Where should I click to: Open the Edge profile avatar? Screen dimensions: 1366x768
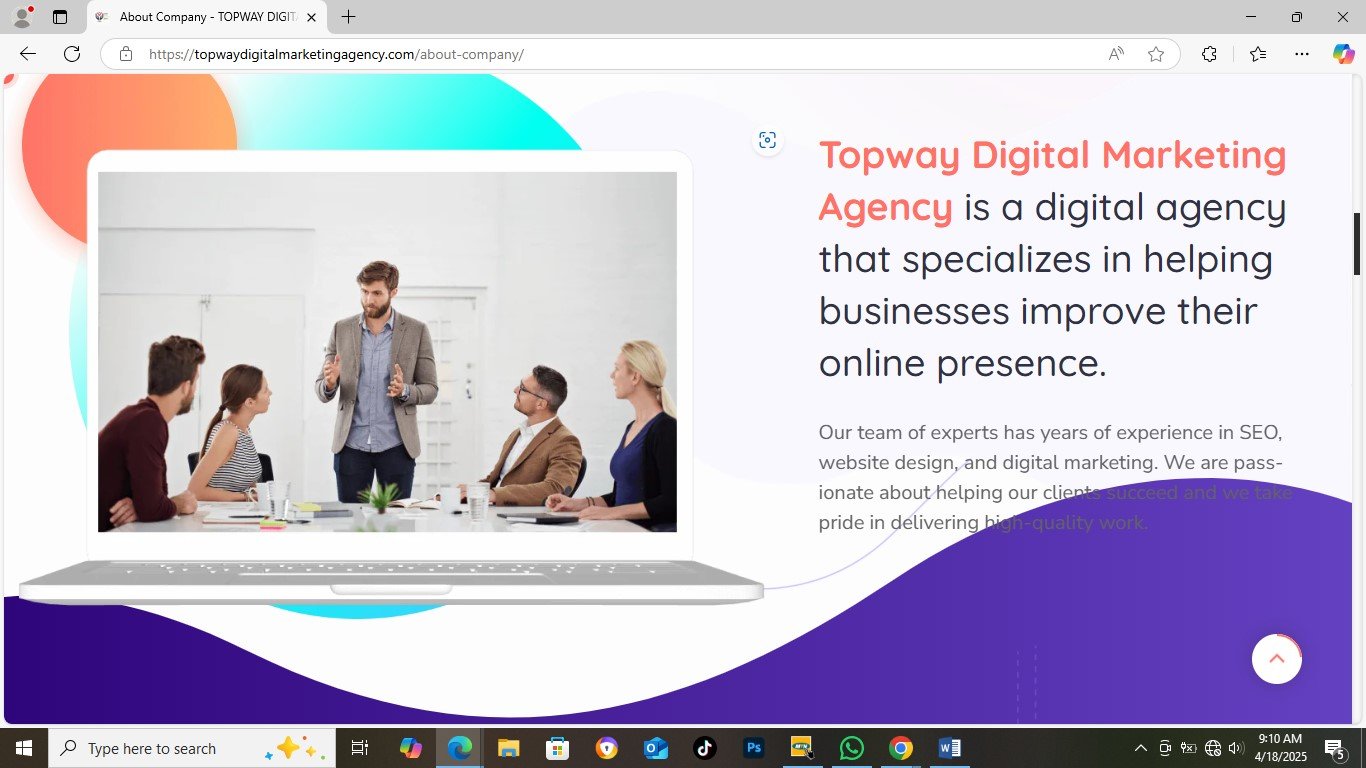[x=22, y=17]
